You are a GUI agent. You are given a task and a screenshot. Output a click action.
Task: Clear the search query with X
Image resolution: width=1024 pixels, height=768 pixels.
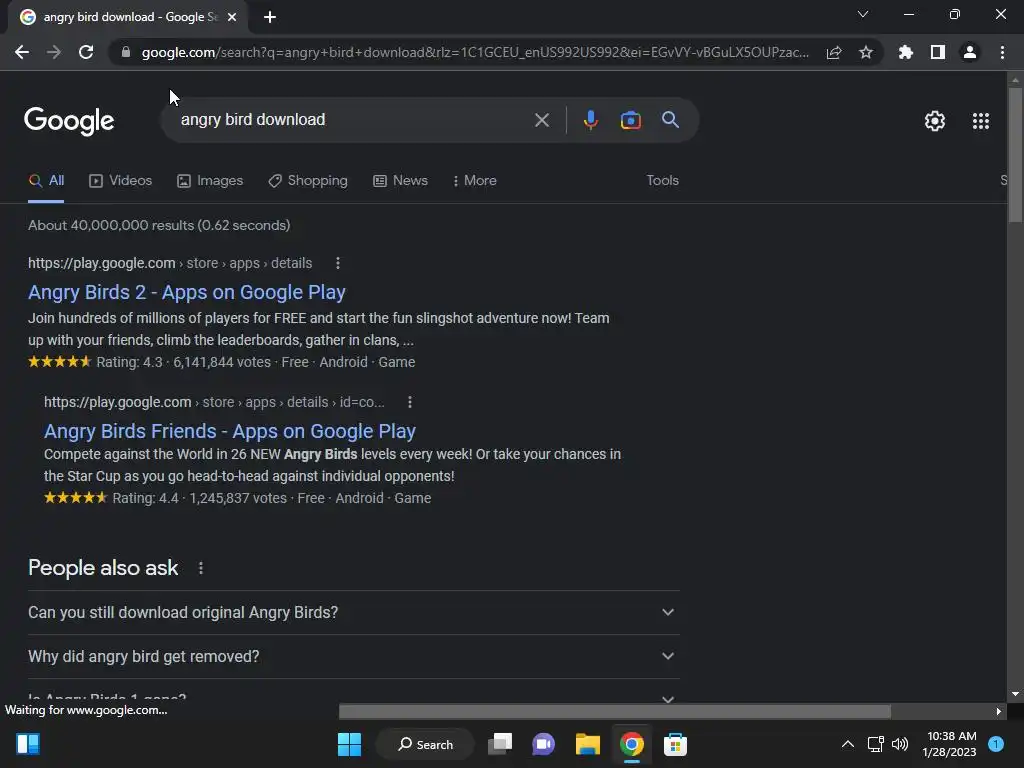coord(541,120)
